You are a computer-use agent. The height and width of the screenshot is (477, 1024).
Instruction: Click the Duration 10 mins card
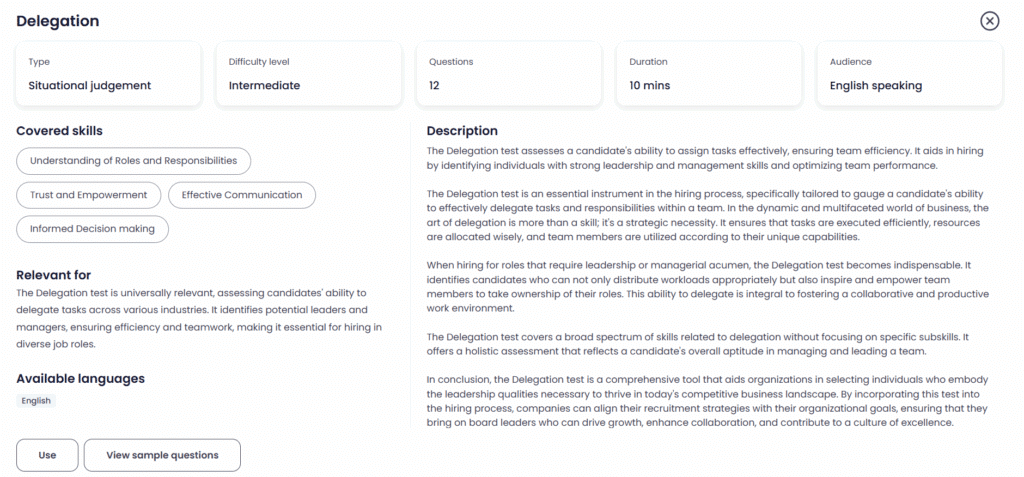[709, 74]
